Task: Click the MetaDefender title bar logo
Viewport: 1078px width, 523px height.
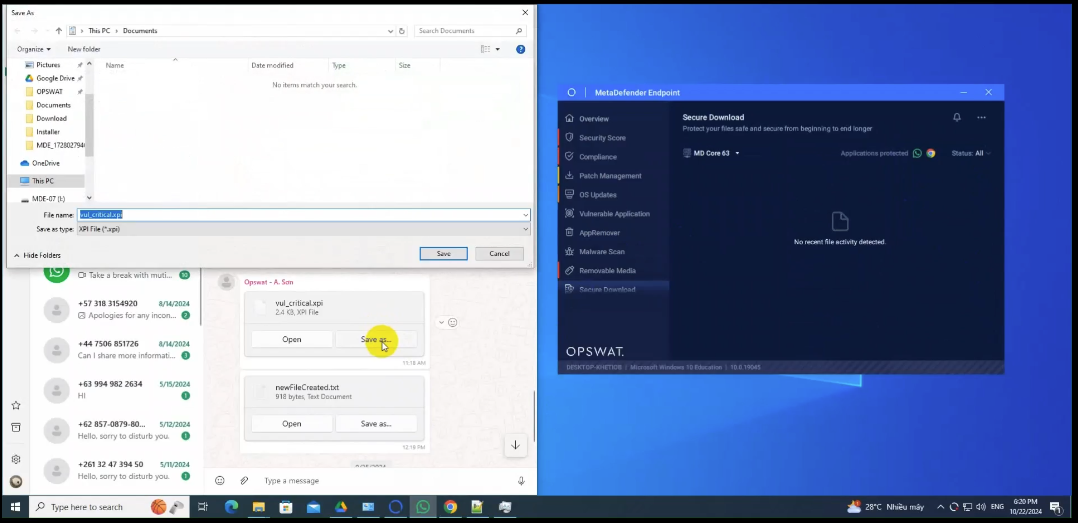Action: (x=571, y=92)
